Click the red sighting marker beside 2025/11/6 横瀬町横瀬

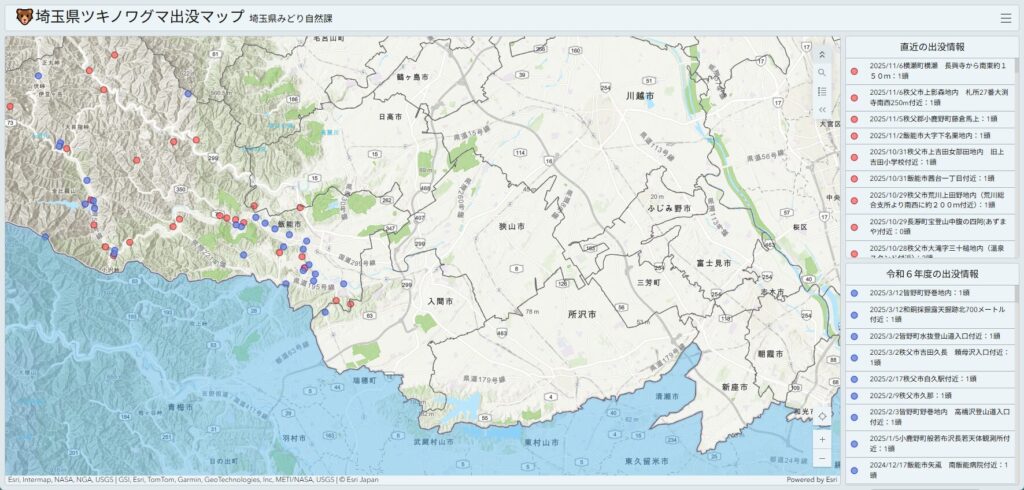coord(854,70)
